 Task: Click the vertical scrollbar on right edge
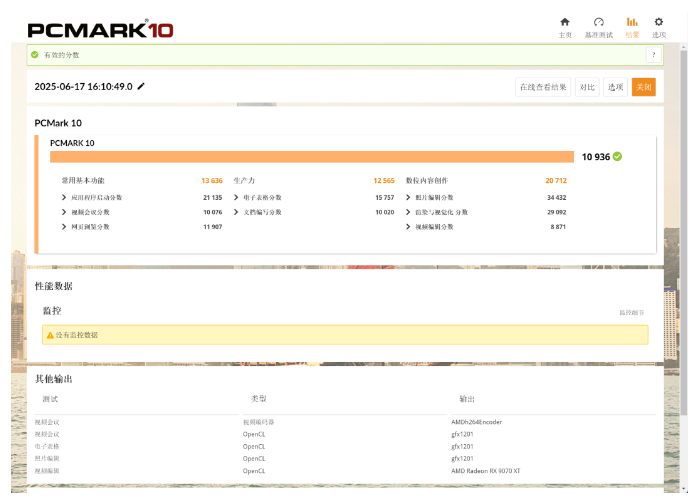(x=683, y=250)
